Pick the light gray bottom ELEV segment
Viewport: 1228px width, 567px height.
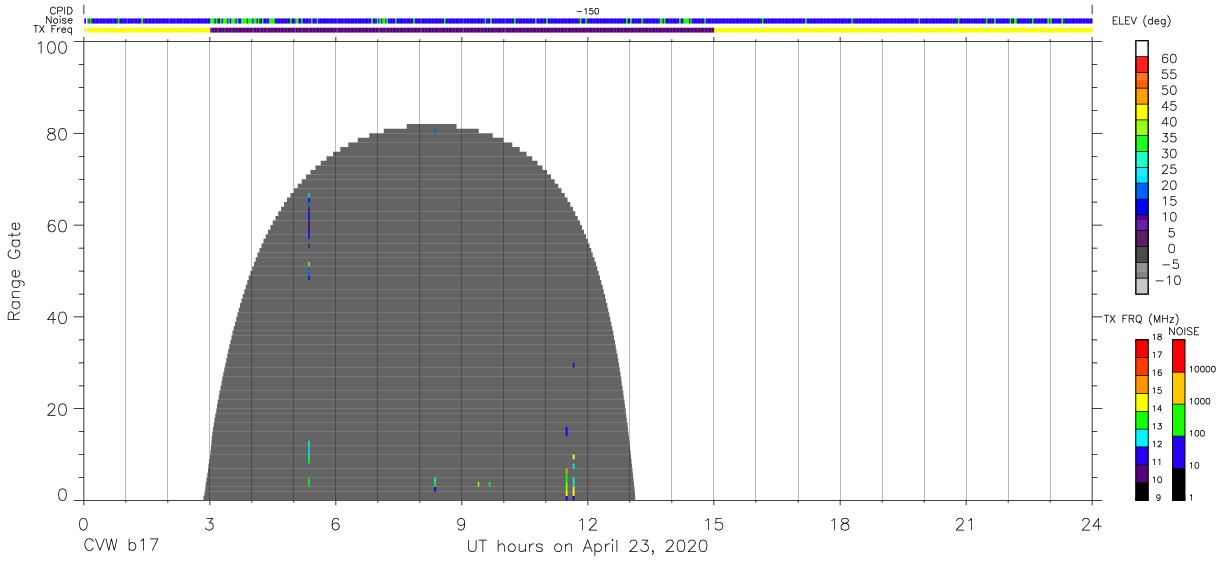click(1142, 287)
